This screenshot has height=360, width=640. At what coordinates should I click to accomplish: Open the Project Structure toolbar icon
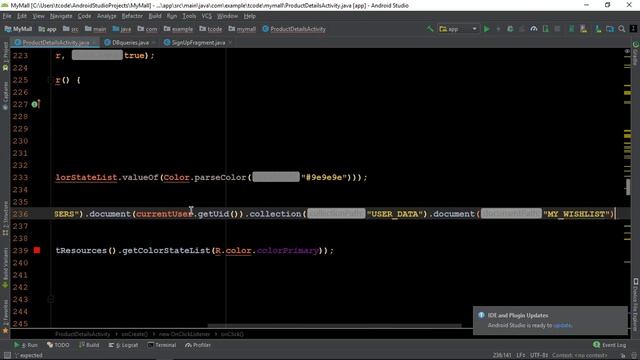tap(610, 29)
